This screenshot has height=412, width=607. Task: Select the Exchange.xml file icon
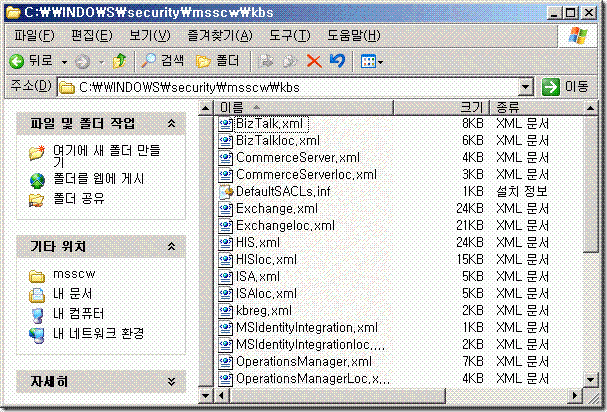[x=225, y=209]
